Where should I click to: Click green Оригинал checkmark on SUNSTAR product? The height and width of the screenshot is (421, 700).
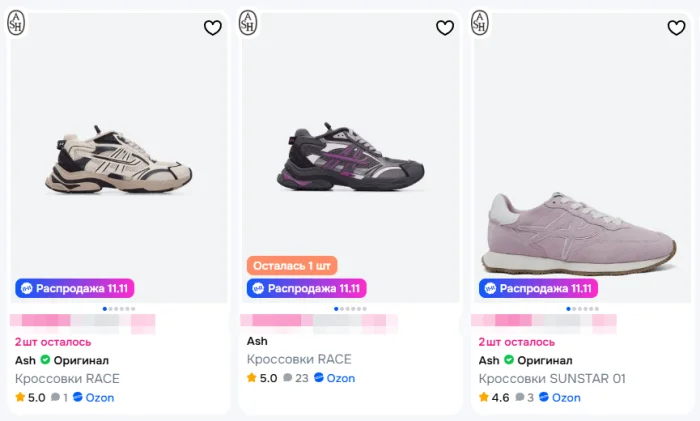point(509,360)
